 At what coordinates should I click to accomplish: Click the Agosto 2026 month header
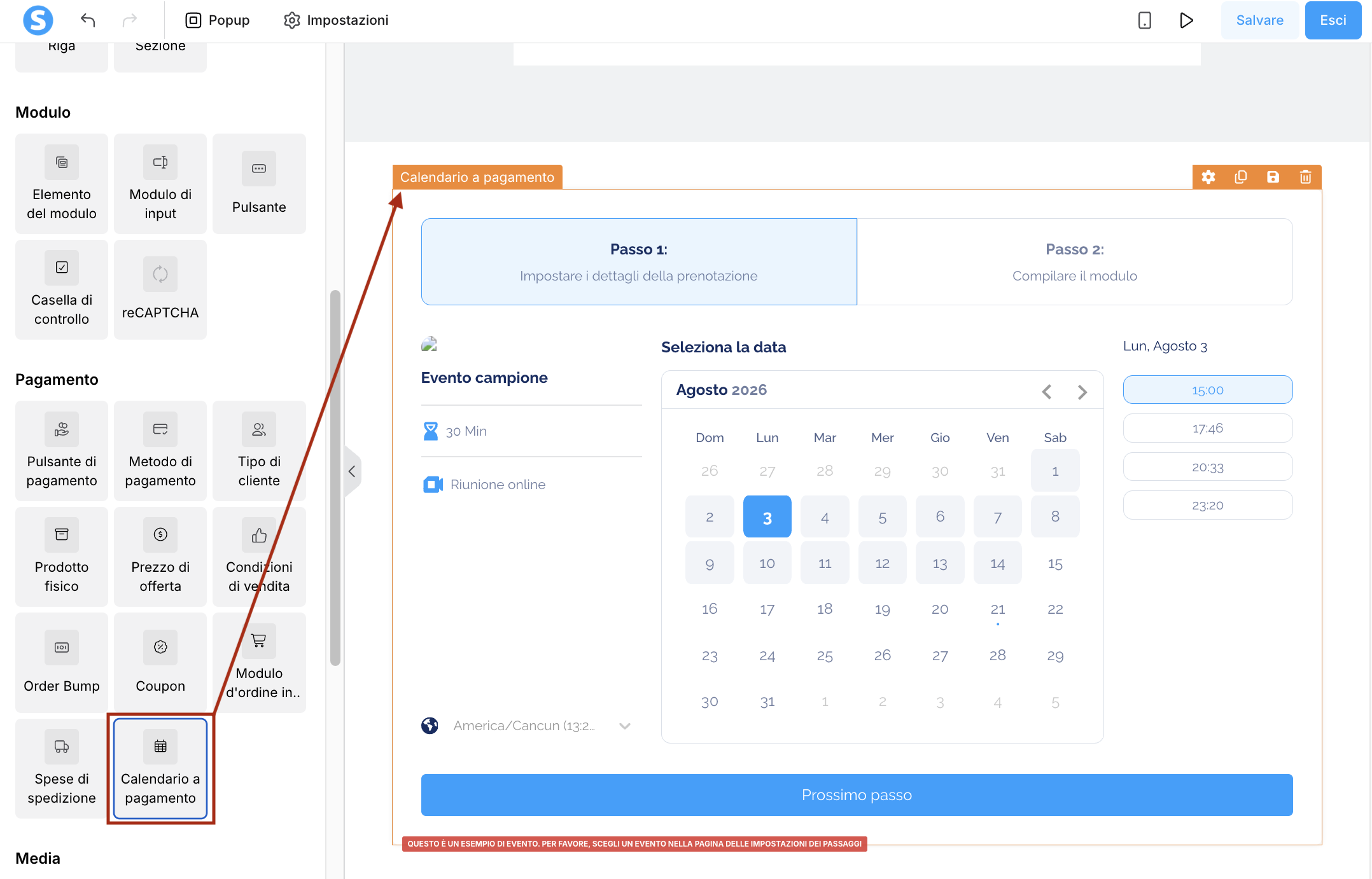(721, 390)
